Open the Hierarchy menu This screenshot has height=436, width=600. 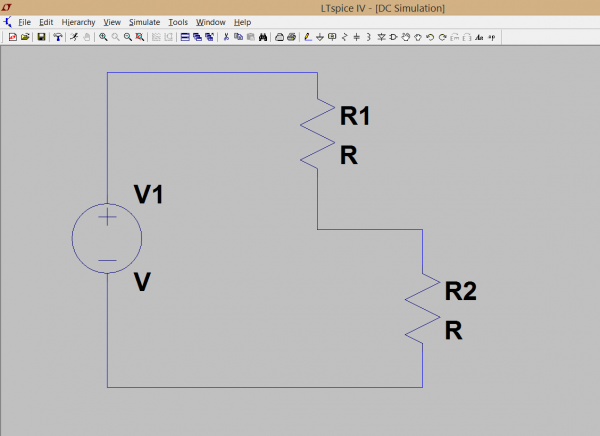pyautogui.click(x=78, y=22)
